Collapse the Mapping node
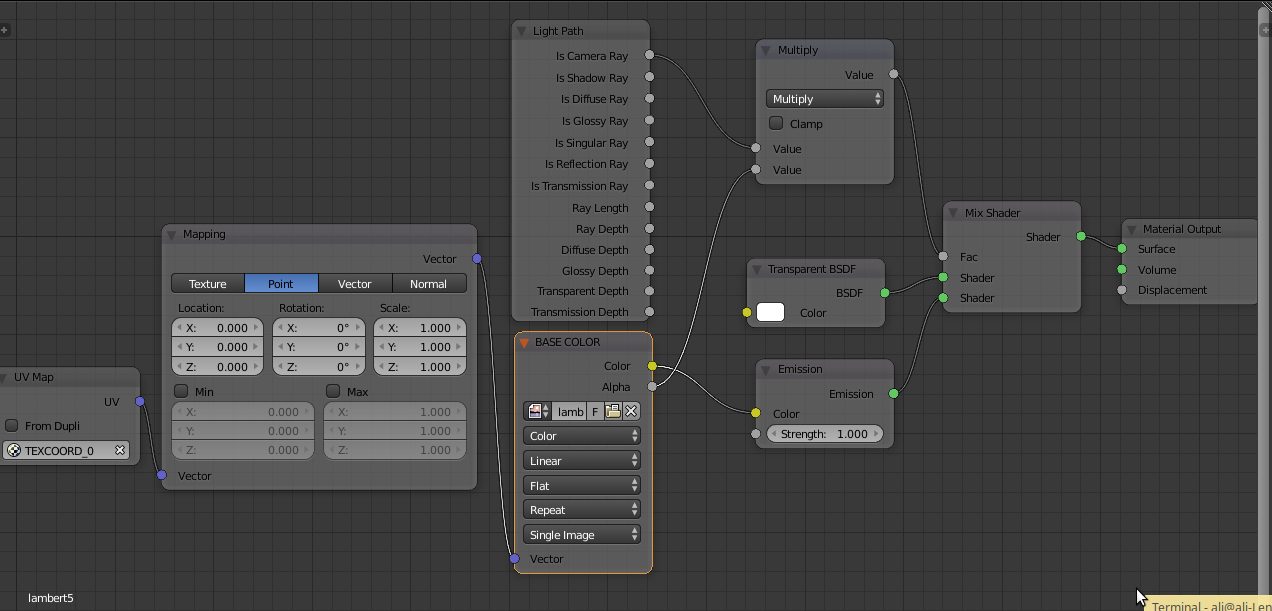The height and width of the screenshot is (611, 1272). click(172, 234)
